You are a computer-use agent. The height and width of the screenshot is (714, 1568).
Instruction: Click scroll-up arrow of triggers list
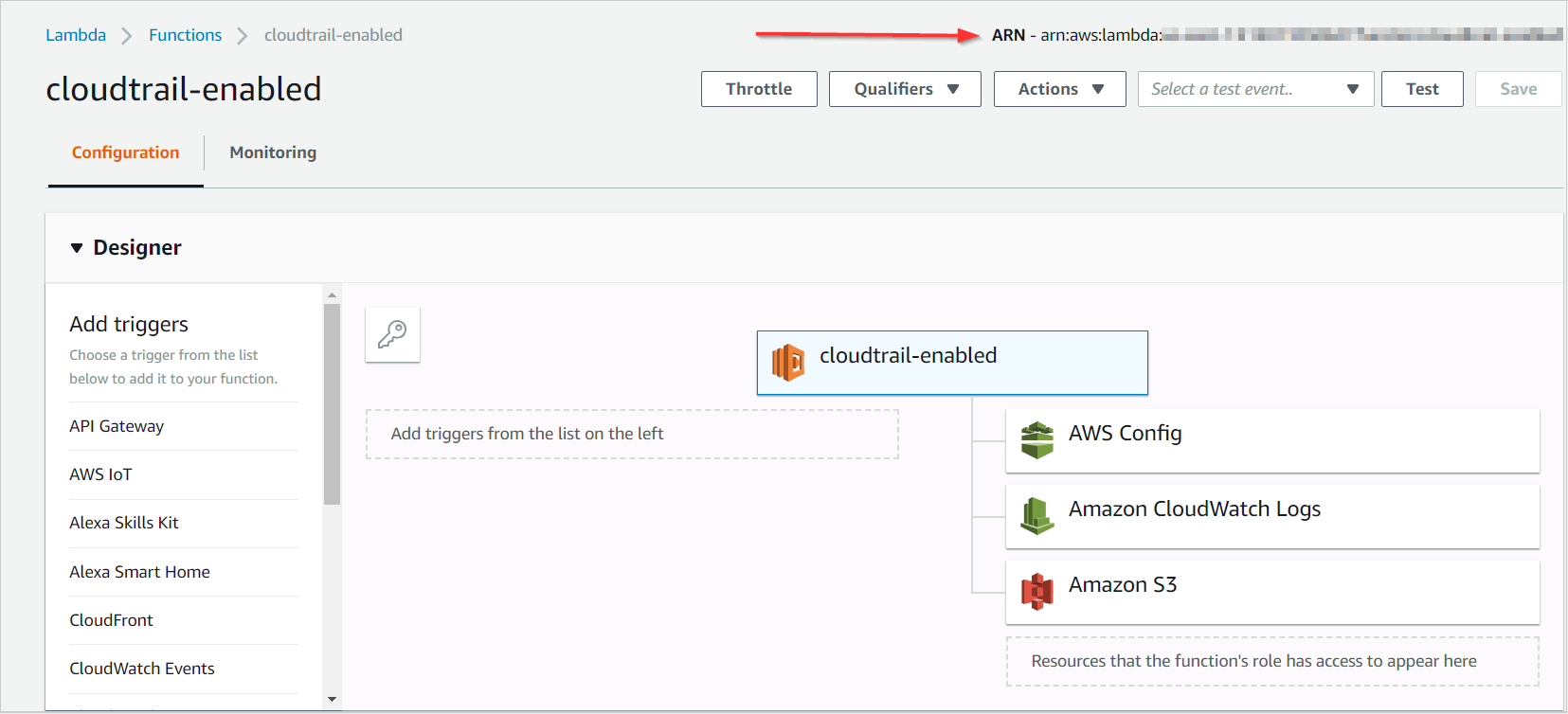pos(332,295)
